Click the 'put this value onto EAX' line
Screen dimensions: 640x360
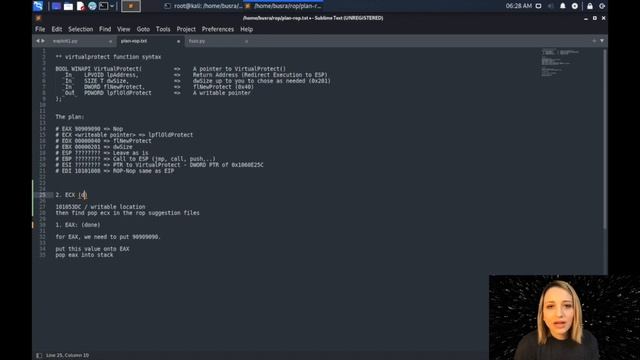pyautogui.click(x=92, y=249)
